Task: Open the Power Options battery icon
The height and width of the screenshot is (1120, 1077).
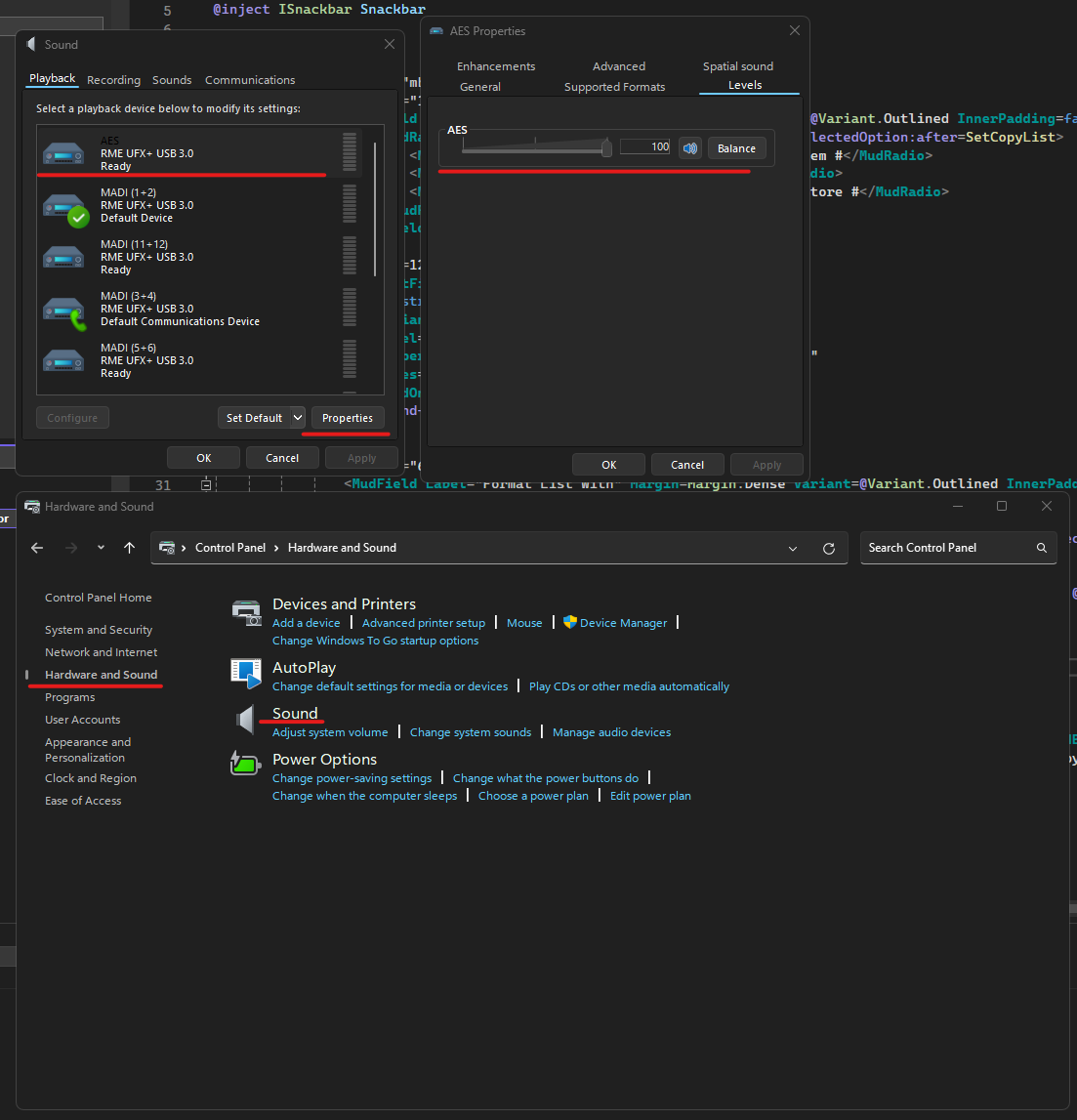Action: 245,763
